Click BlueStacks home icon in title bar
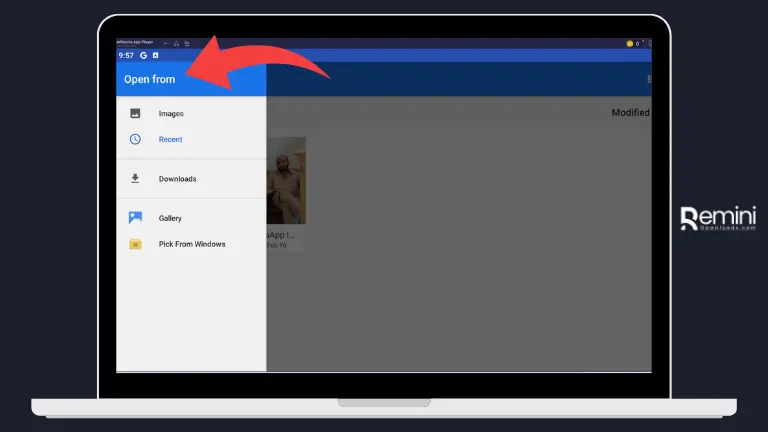The image size is (768, 432). coord(176,44)
